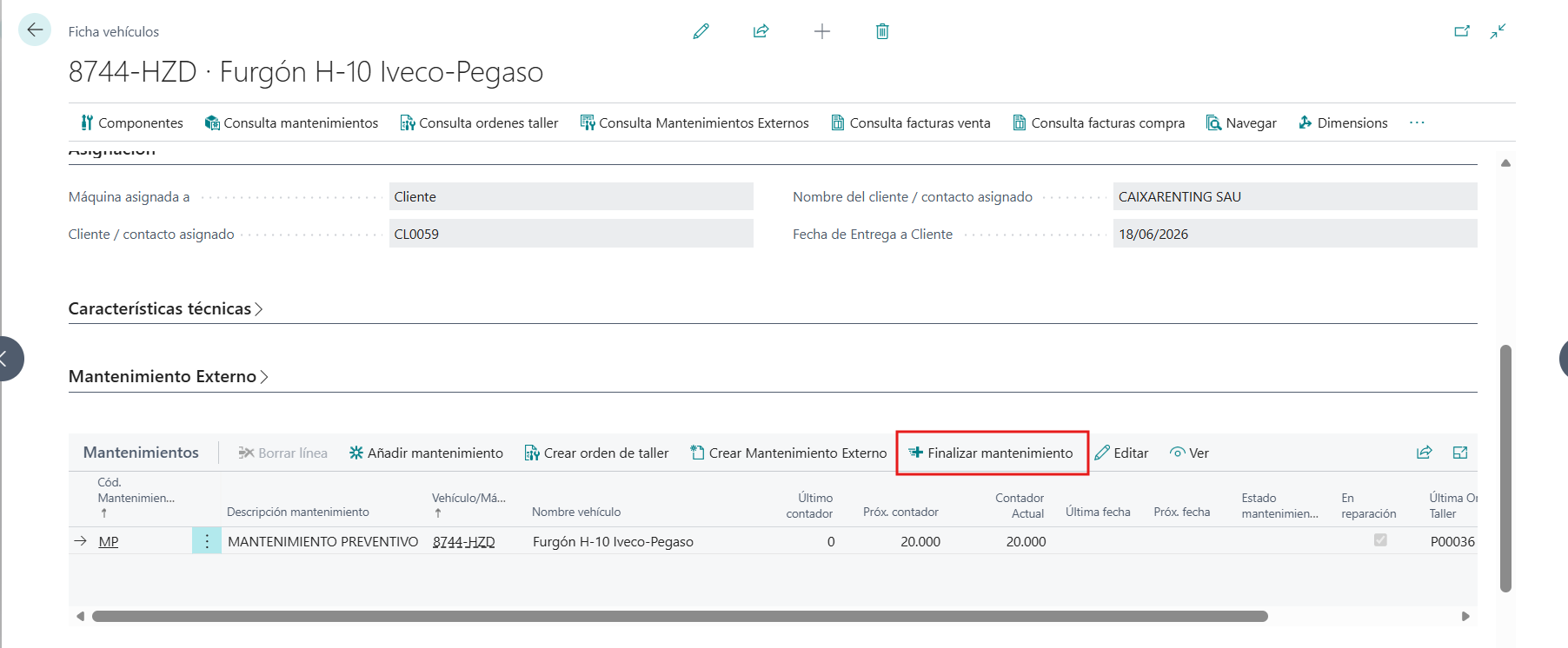This screenshot has height=648, width=1568.
Task: Click left arrow of horizontal scrollbar
Action: coord(80,616)
